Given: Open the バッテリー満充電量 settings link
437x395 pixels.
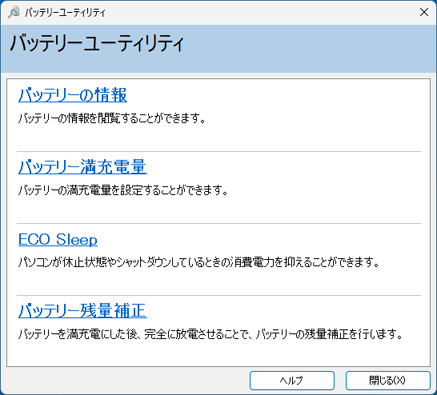Looking at the screenshot, I should (x=82, y=167).
